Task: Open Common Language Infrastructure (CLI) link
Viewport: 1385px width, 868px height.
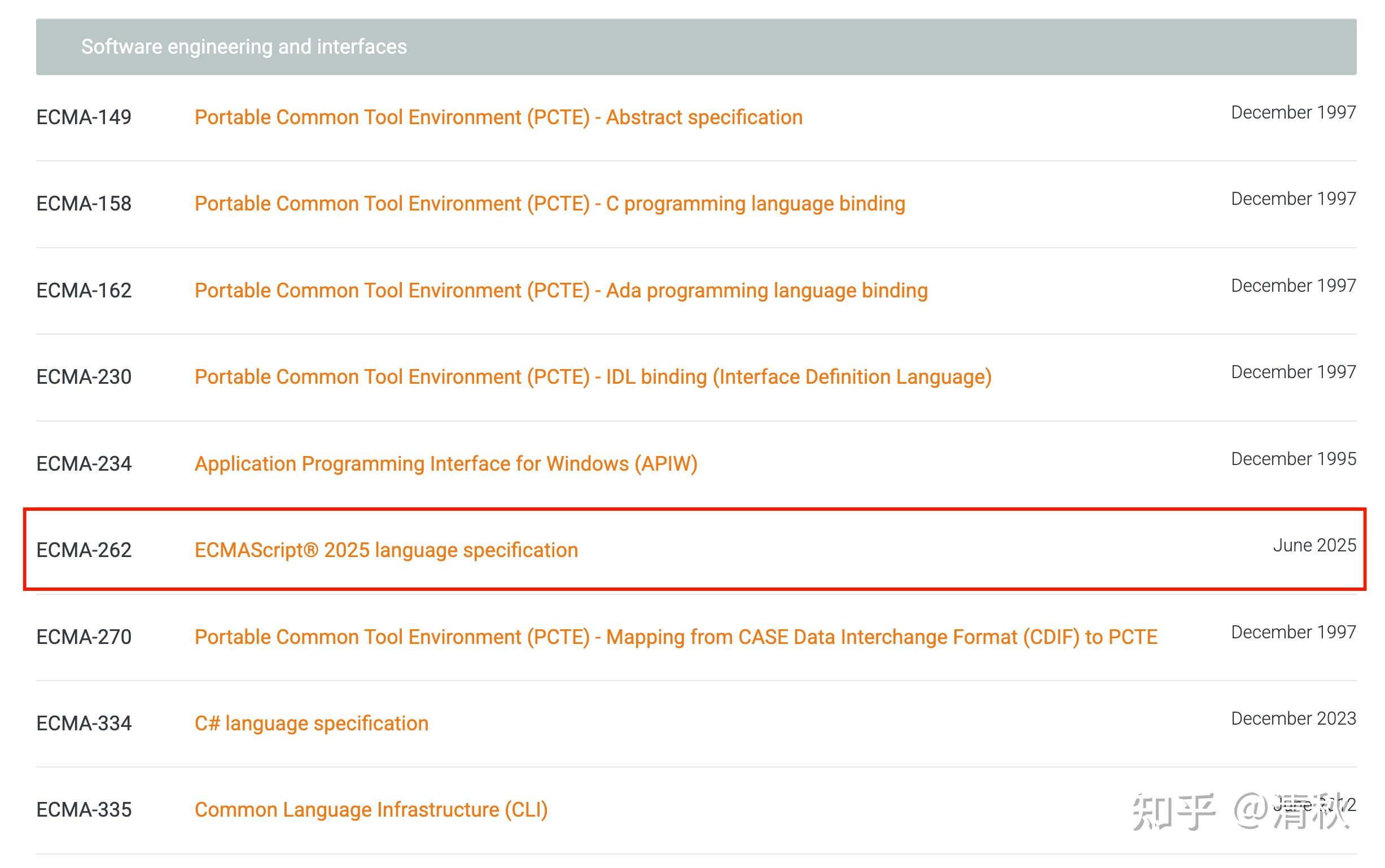Action: click(x=371, y=809)
